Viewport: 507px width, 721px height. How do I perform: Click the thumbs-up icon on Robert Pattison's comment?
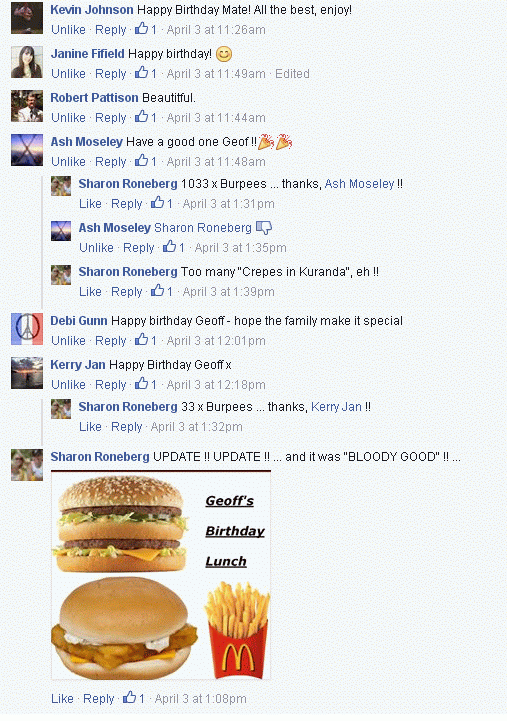coord(142,117)
